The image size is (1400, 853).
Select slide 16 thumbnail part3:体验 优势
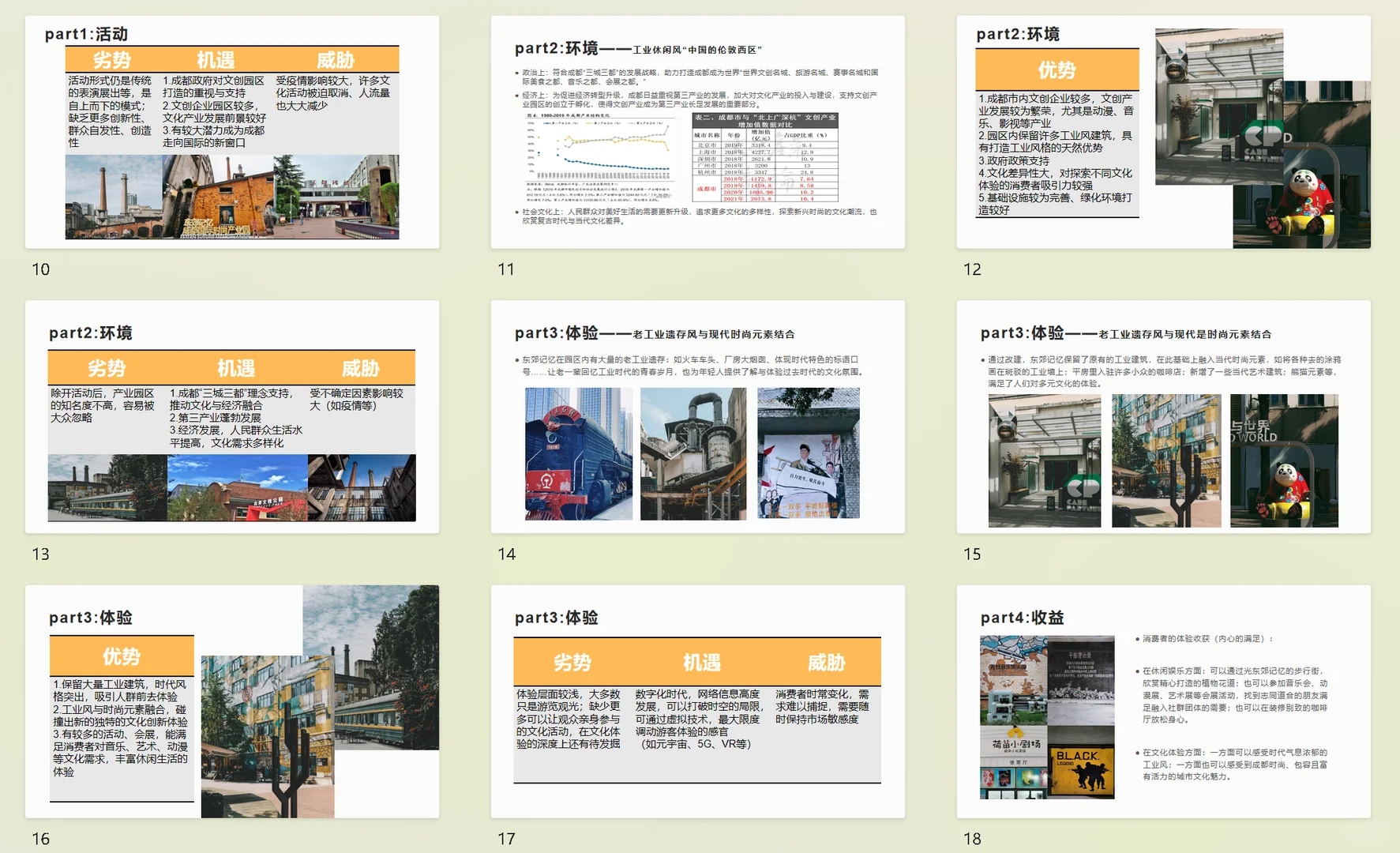[x=232, y=701]
